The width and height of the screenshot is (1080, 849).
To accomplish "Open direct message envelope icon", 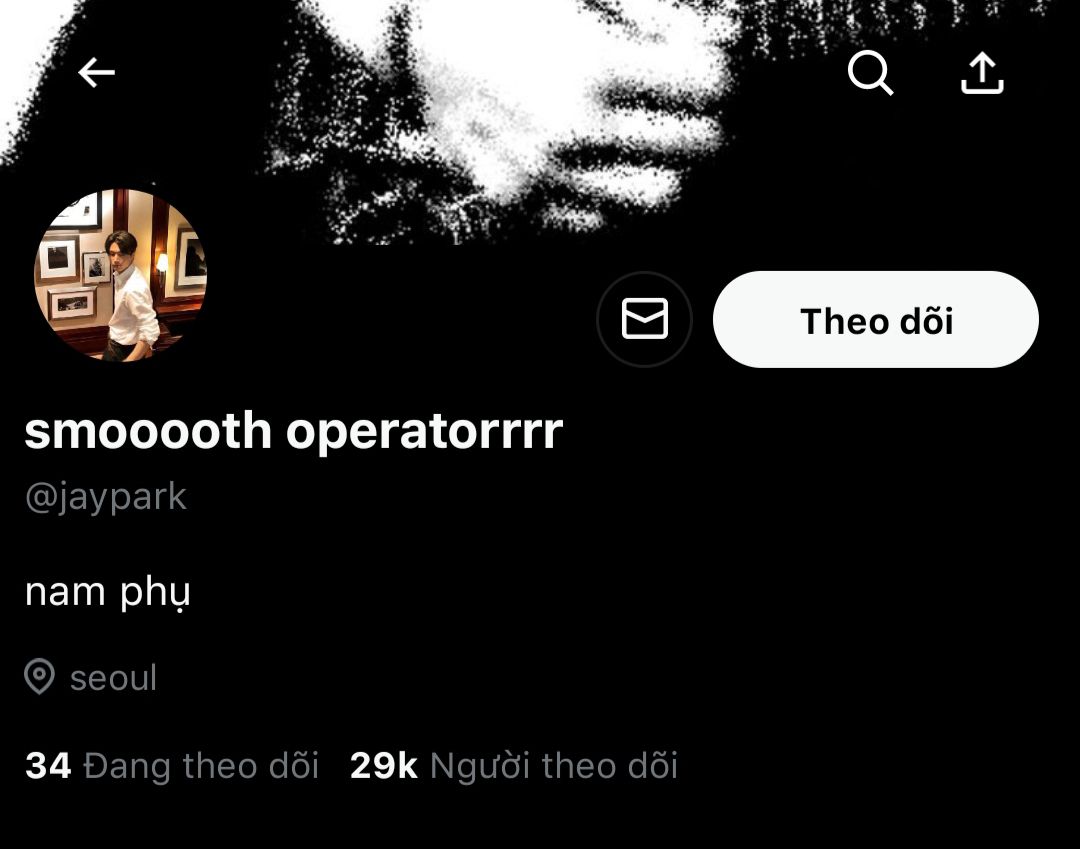I will coord(645,319).
